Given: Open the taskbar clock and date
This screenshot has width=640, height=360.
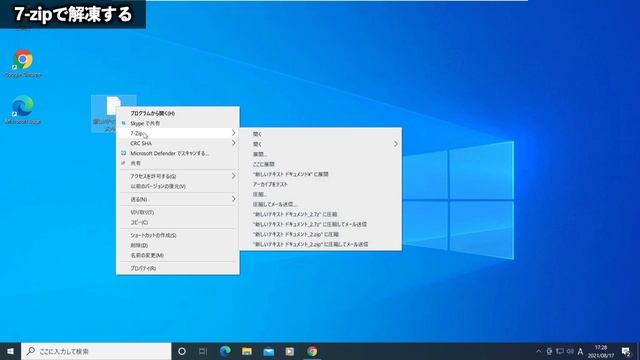Looking at the screenshot, I should pos(601,351).
